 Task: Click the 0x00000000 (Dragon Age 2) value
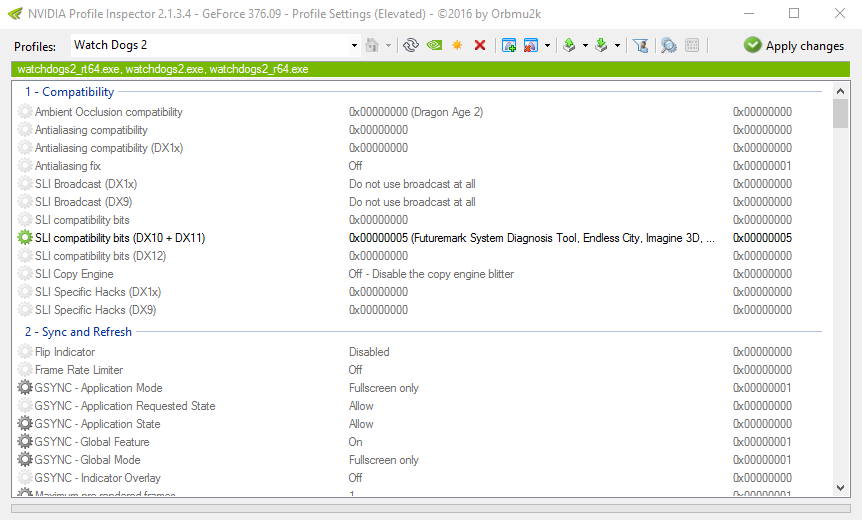click(416, 112)
